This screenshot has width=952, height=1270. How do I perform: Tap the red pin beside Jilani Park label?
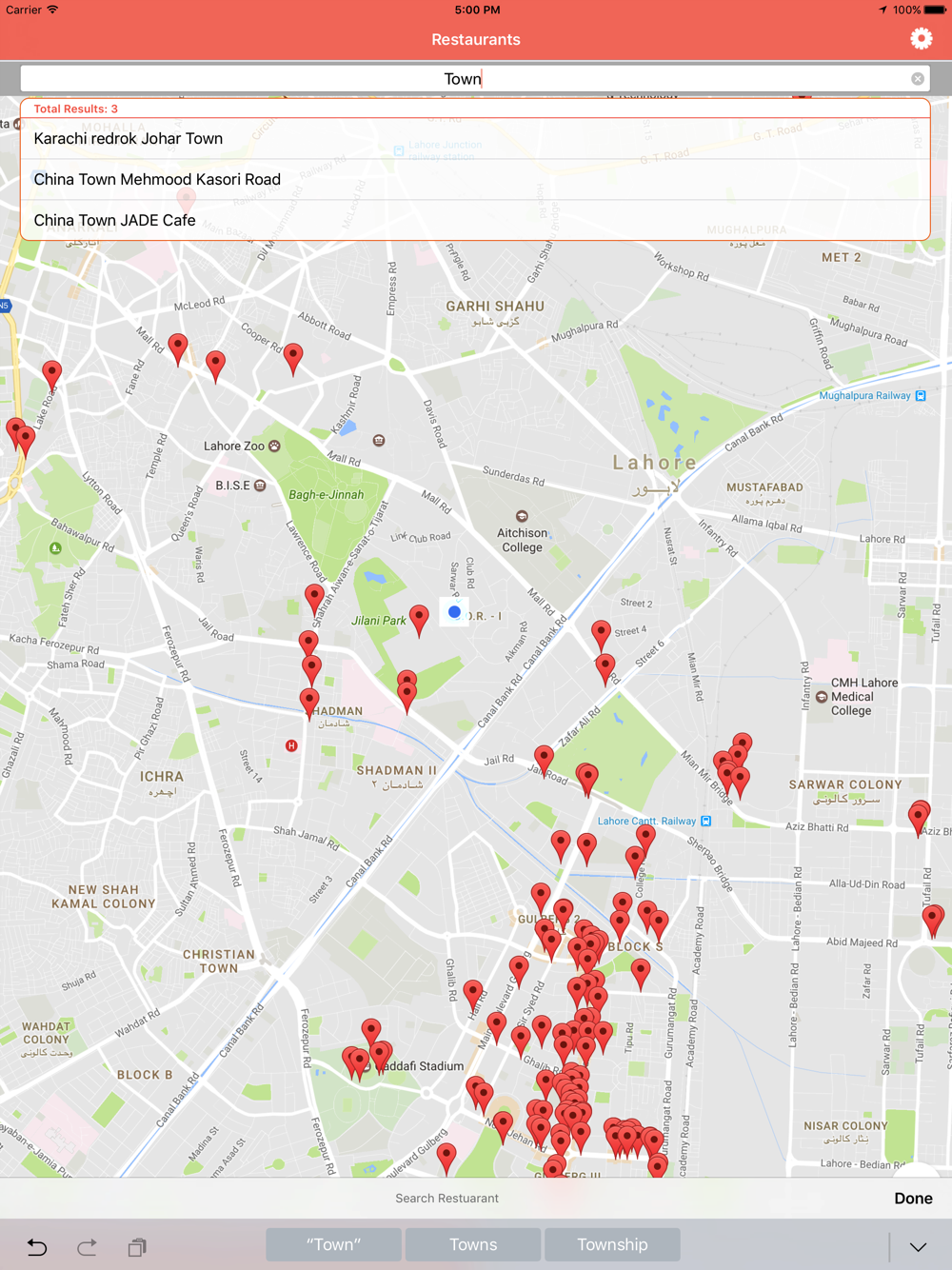tap(419, 619)
